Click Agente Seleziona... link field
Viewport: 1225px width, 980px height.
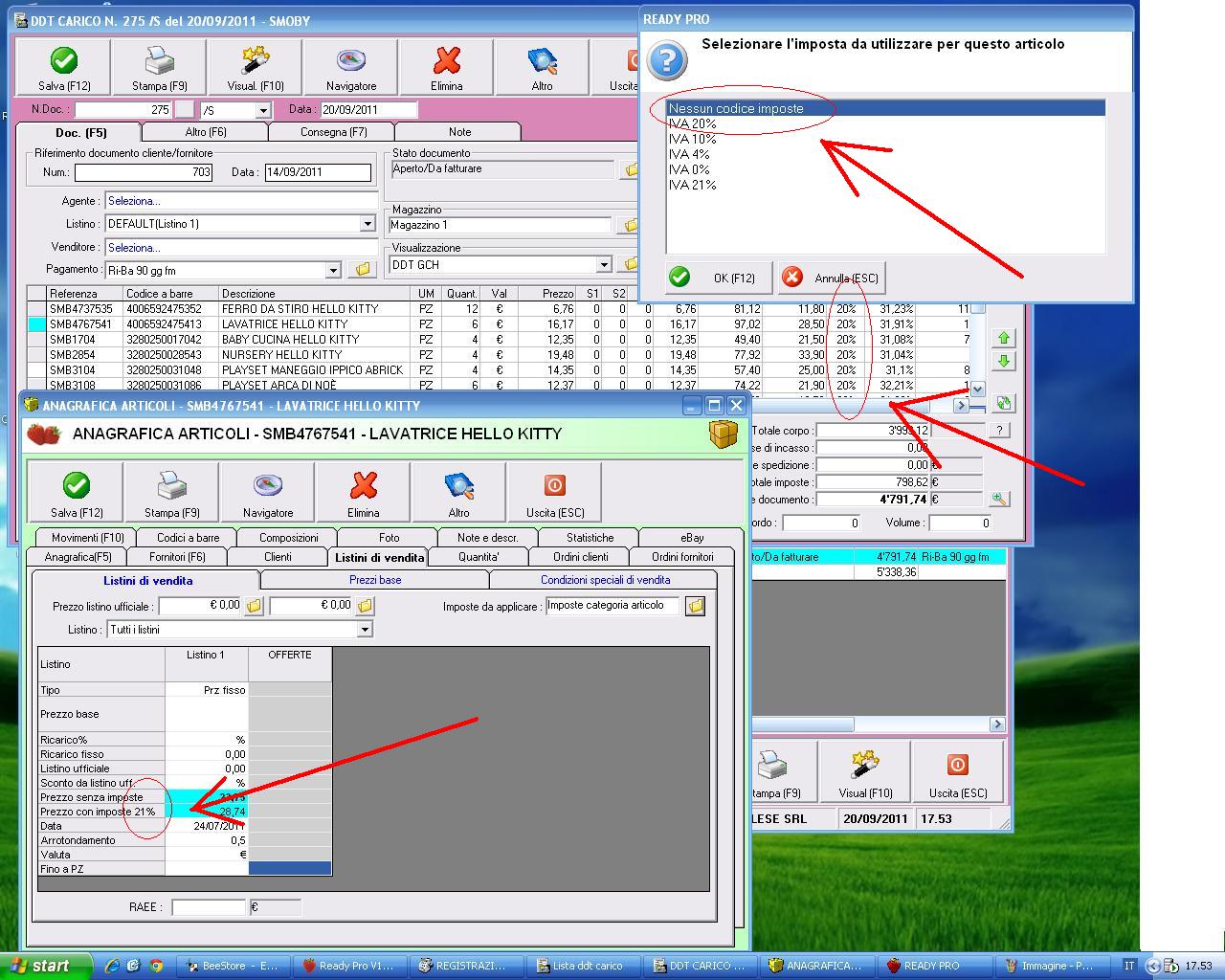click(x=241, y=201)
